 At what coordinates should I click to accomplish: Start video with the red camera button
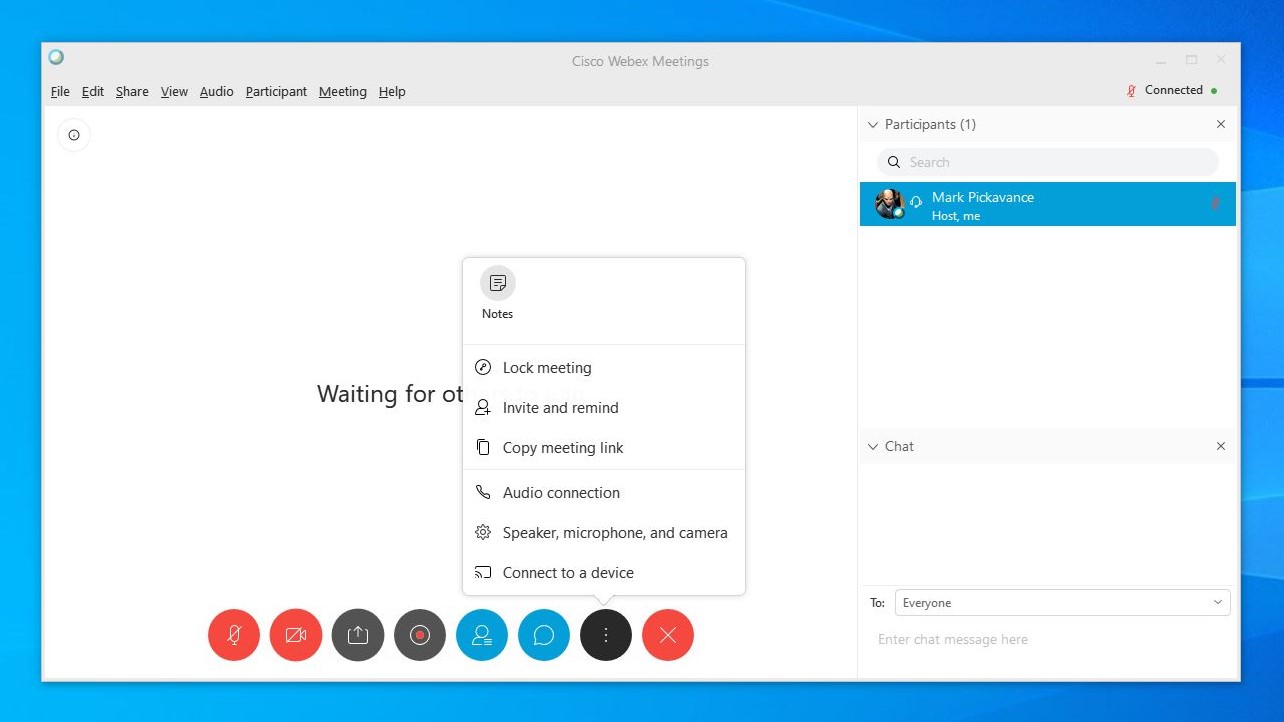pos(296,635)
